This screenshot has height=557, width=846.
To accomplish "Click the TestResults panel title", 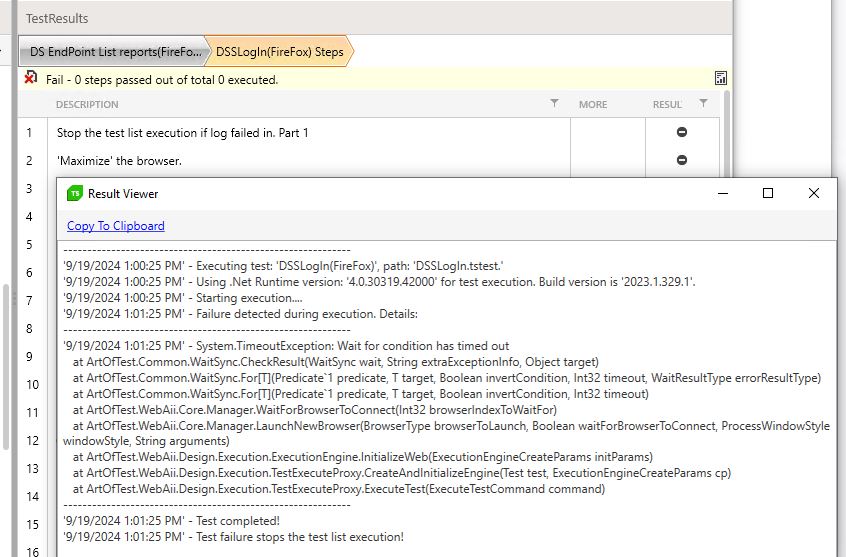I will pyautogui.click(x=57, y=18).
